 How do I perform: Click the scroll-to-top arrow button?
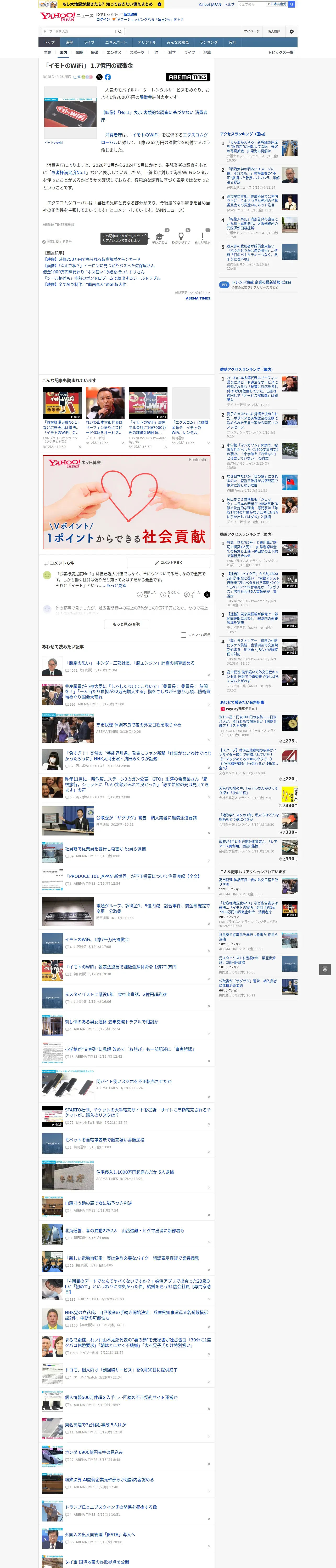coord(325,969)
